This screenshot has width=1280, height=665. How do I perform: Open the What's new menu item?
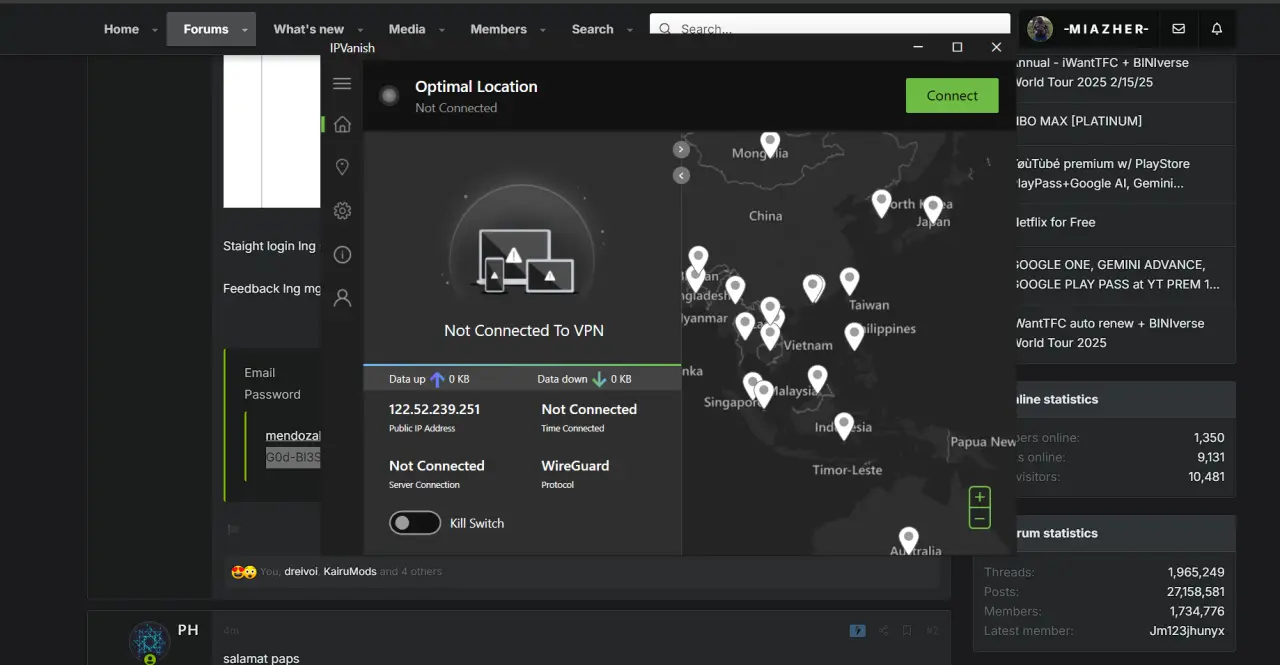(x=308, y=29)
